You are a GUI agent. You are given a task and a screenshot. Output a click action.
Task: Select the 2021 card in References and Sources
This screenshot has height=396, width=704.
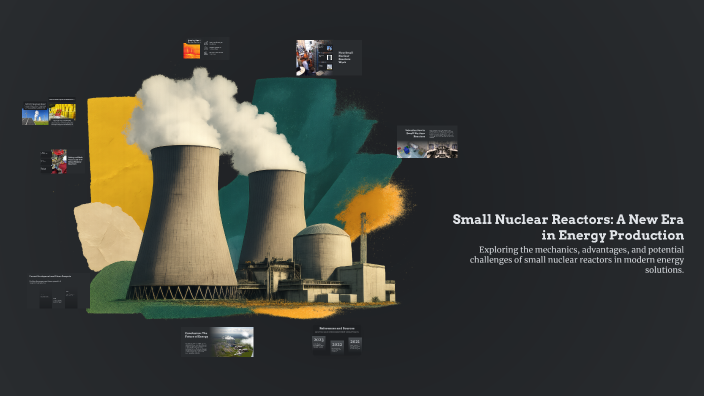point(355,343)
